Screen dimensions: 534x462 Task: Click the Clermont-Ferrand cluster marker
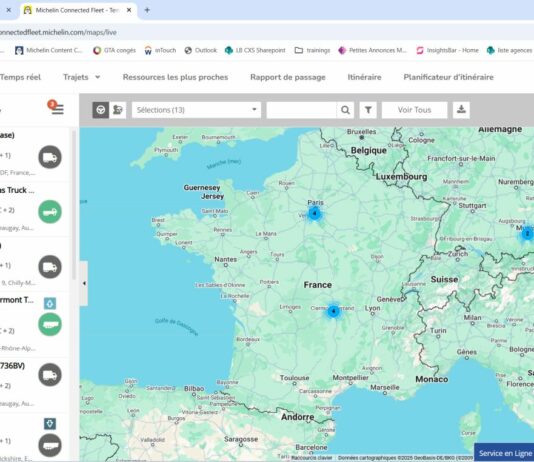point(333,311)
